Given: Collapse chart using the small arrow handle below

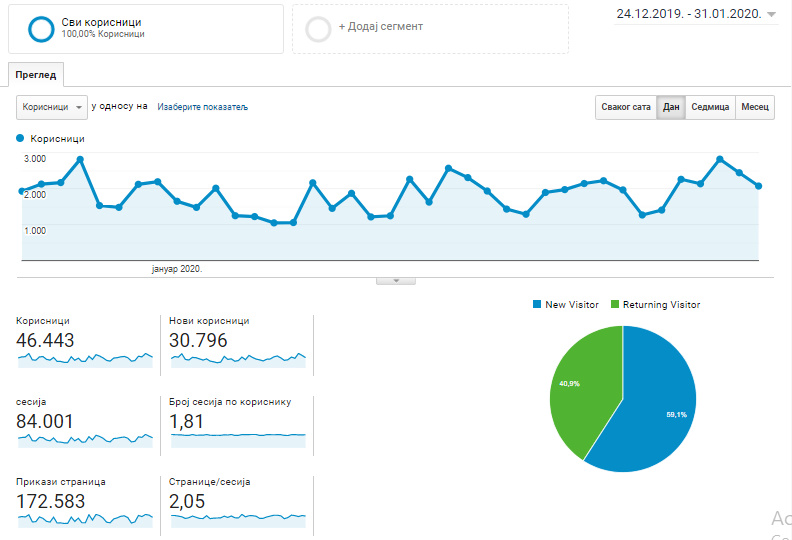Looking at the screenshot, I should point(396,281).
